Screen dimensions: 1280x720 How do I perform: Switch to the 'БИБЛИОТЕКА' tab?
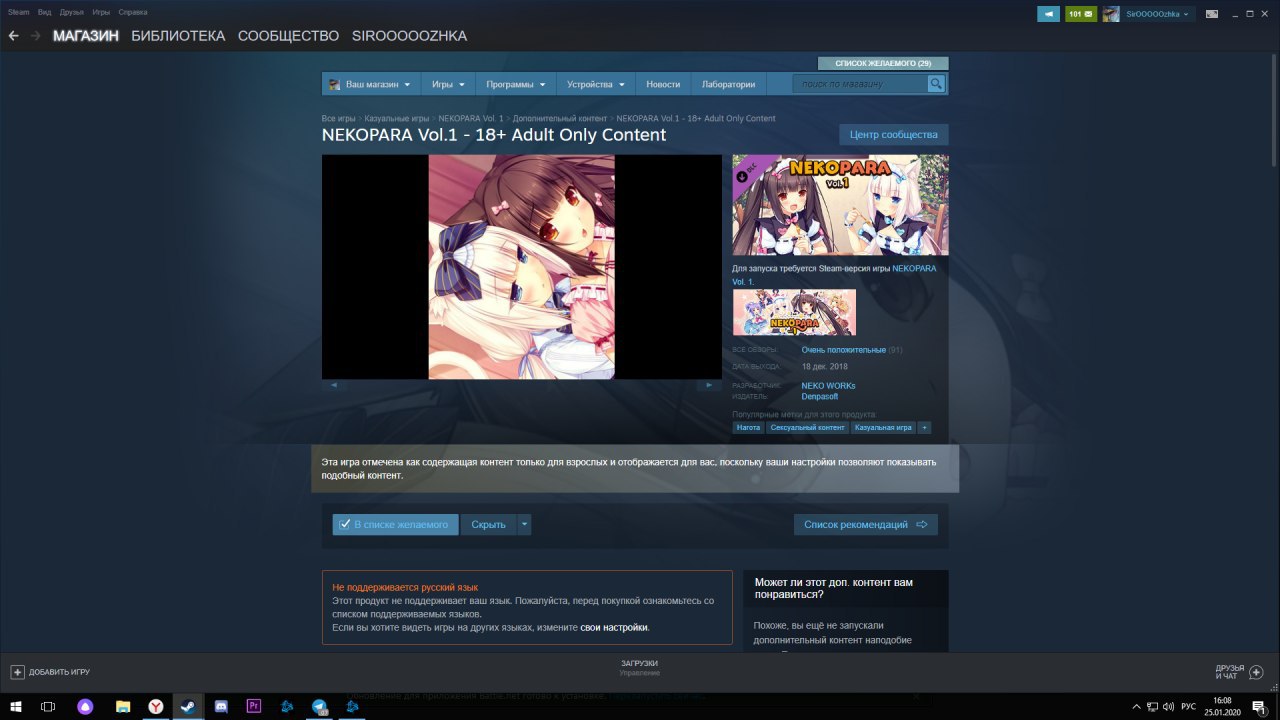tap(178, 36)
